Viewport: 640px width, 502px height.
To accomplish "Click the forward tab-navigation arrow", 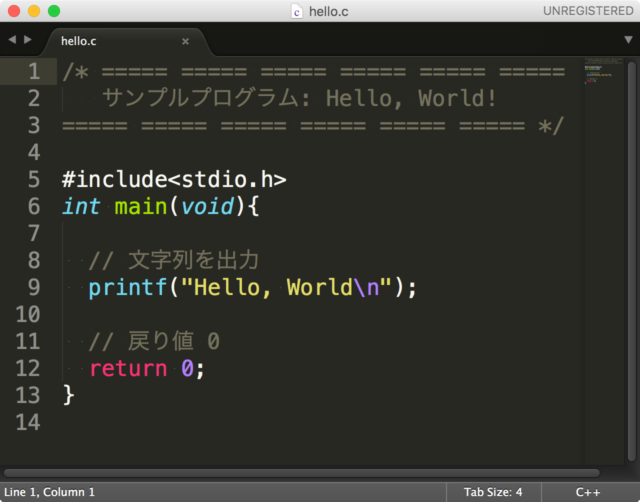I will click(x=28, y=40).
